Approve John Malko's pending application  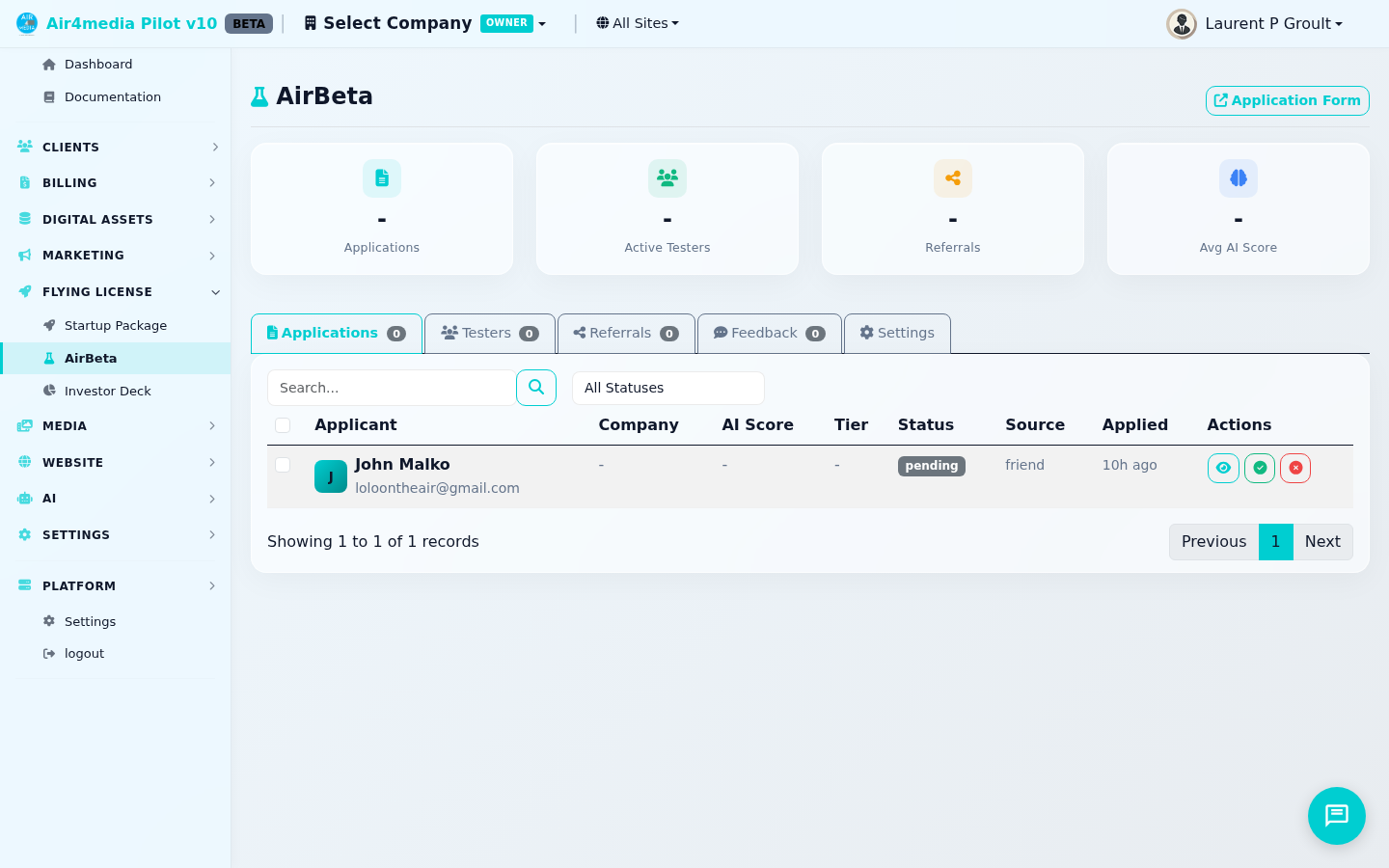1260,468
